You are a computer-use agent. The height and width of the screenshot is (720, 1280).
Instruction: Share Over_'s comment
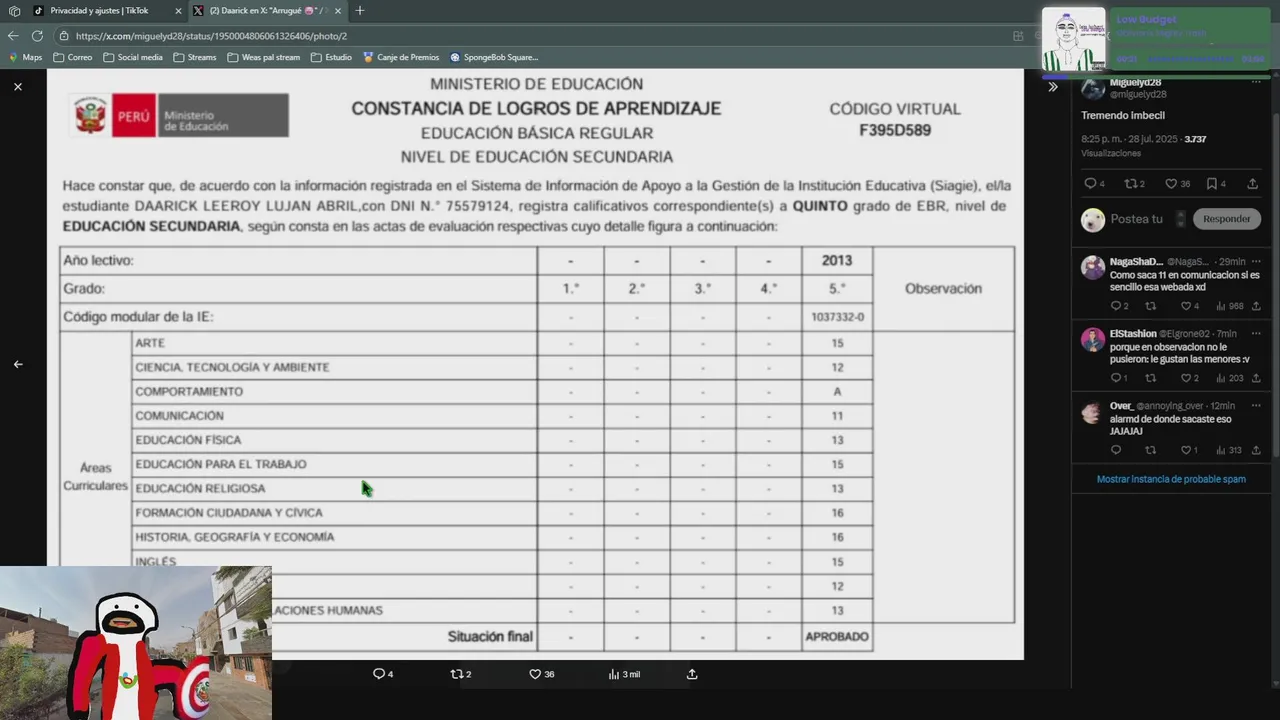(1256, 450)
